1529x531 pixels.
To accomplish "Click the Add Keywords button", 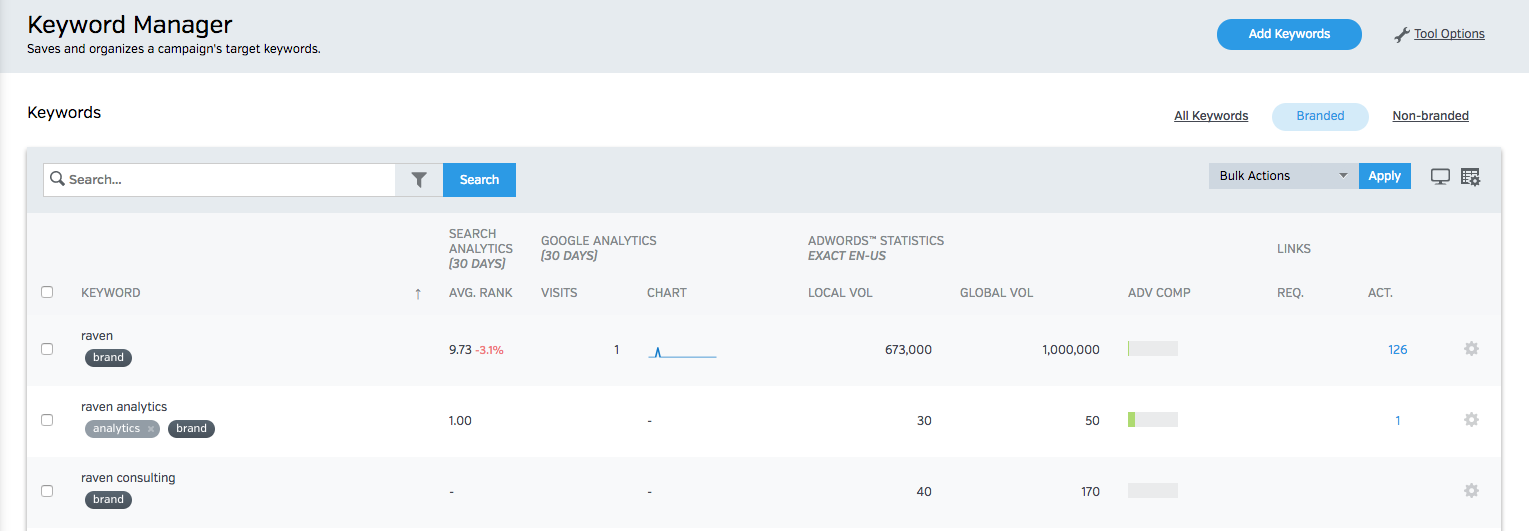I will coord(1289,34).
